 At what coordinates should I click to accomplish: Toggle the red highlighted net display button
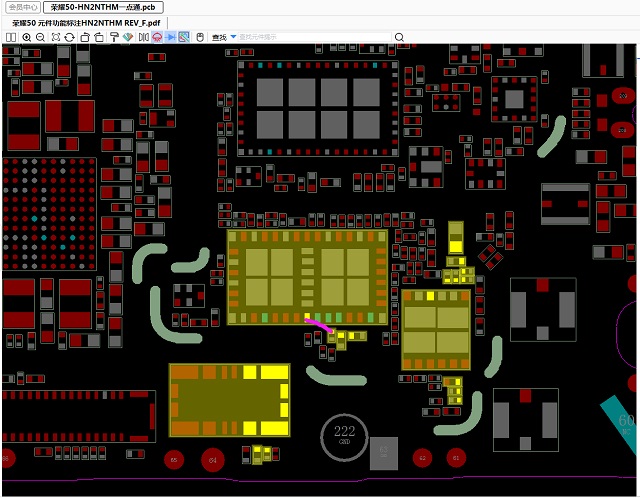(157, 37)
